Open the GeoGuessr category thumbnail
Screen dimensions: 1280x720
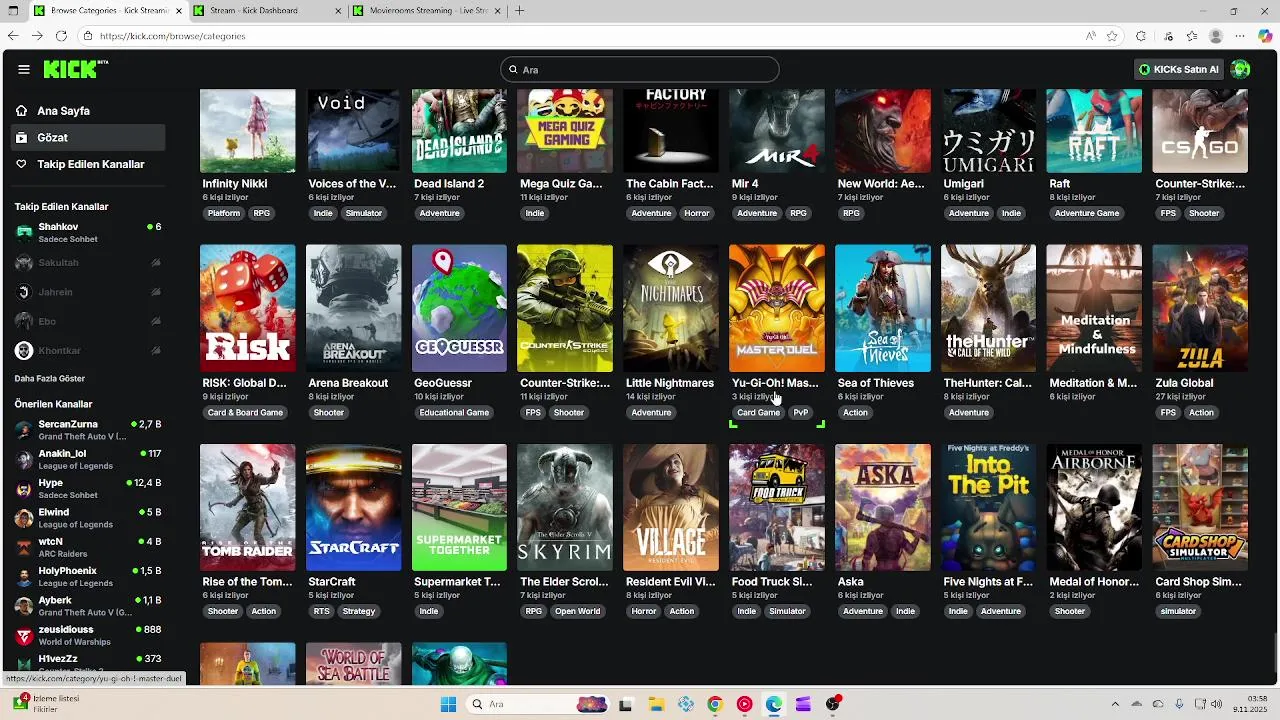459,308
